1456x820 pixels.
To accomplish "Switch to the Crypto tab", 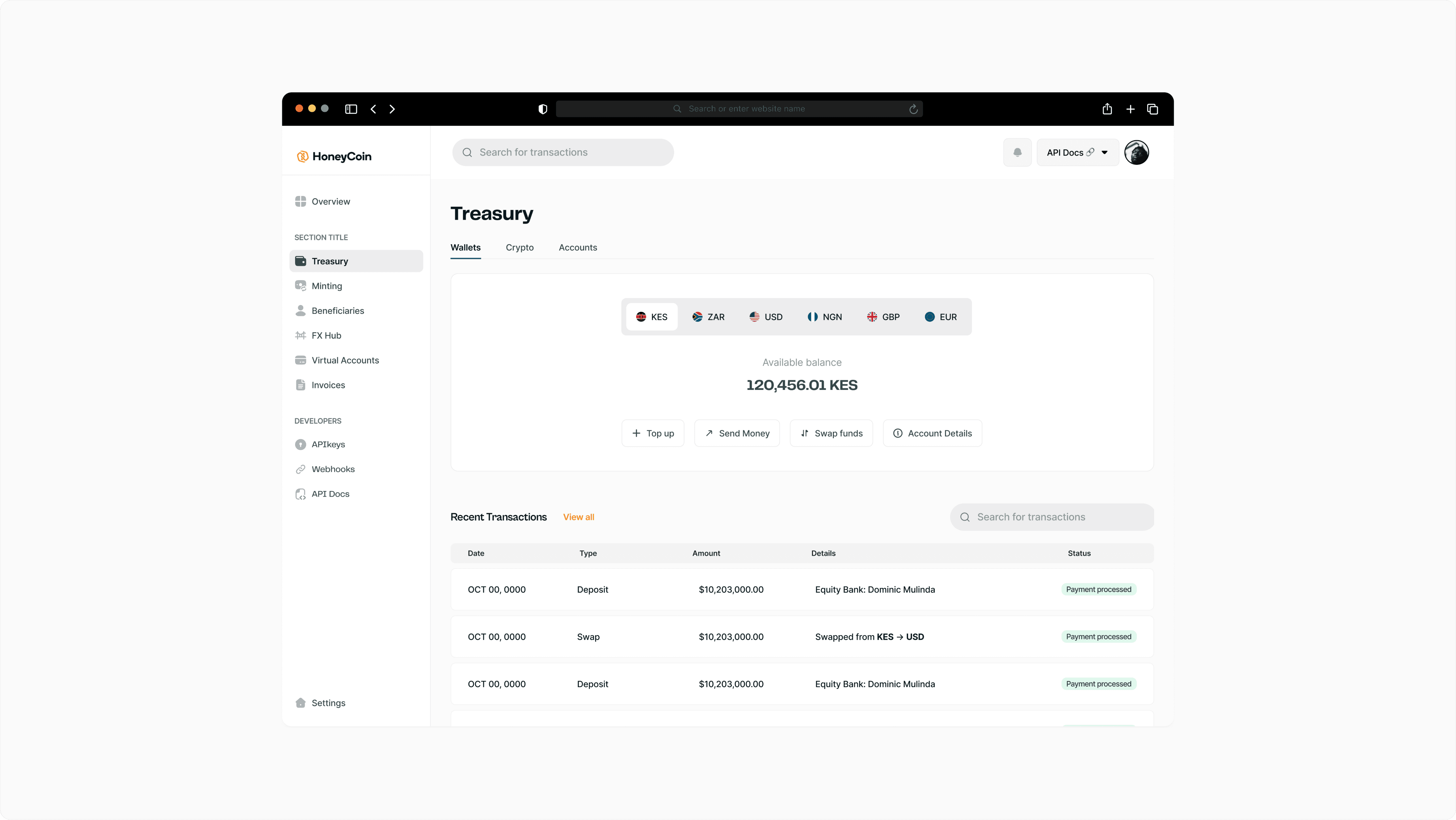I will coord(520,247).
